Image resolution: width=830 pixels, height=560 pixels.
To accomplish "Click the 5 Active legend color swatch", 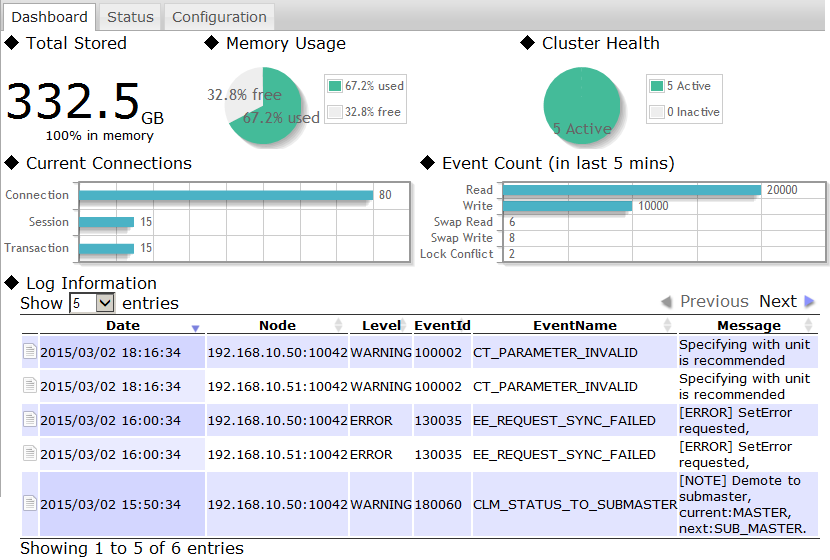I will coord(657,86).
